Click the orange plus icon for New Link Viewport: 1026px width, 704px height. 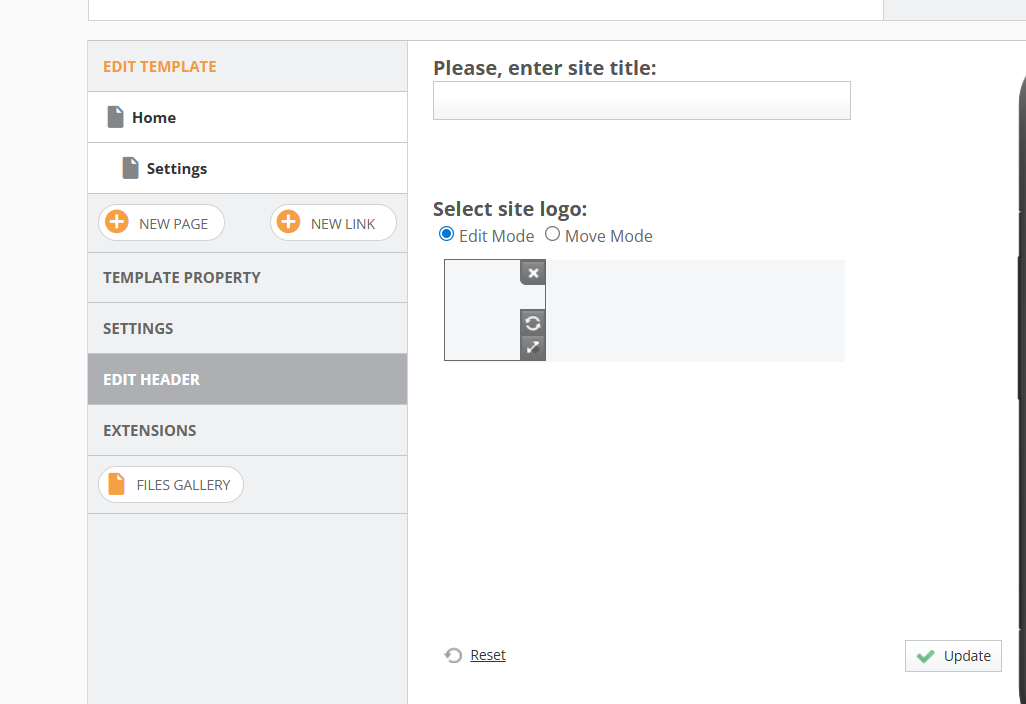pos(289,222)
